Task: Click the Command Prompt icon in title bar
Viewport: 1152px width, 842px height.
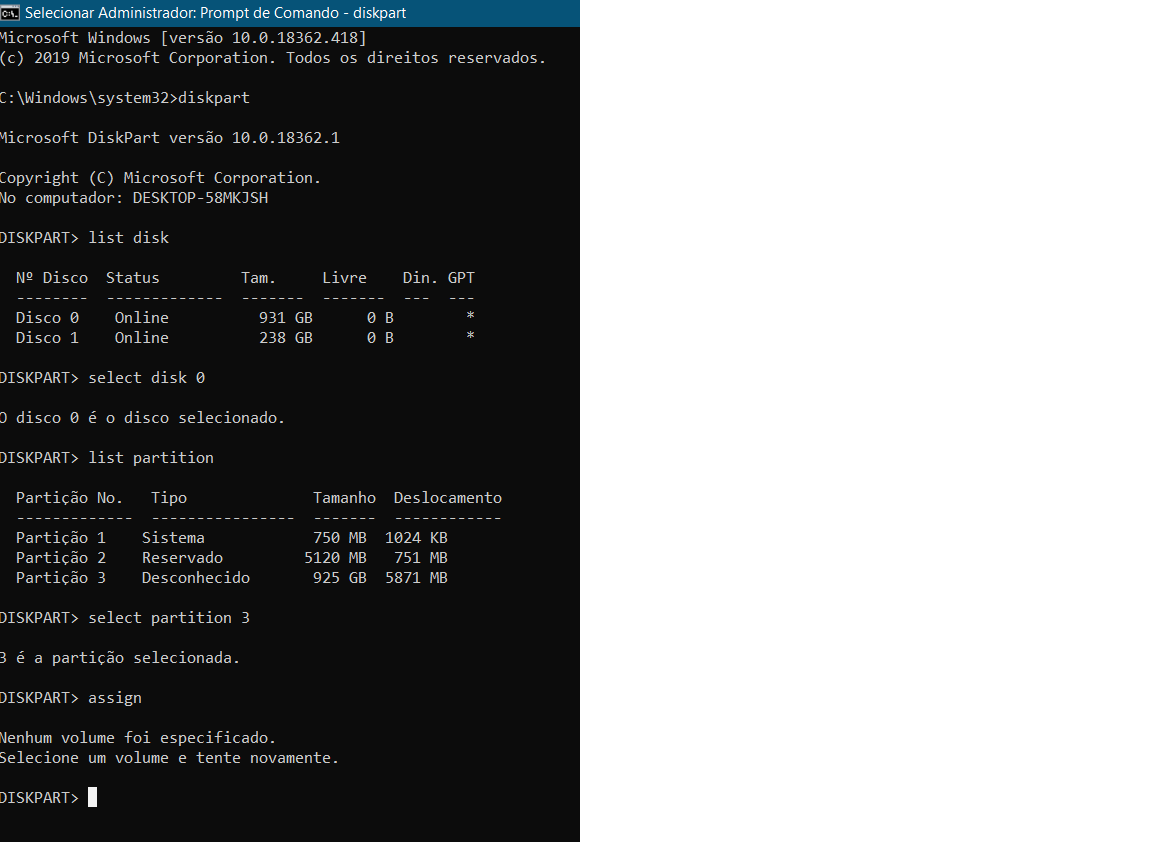Action: [10, 12]
